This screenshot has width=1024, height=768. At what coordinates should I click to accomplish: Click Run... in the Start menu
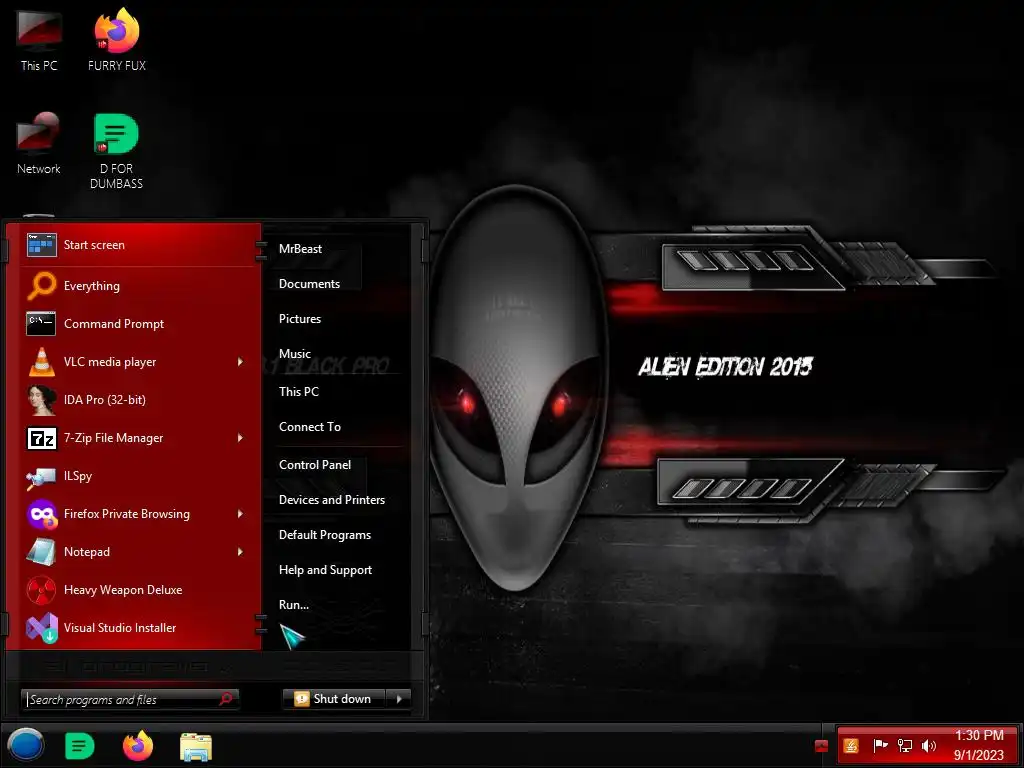point(294,605)
